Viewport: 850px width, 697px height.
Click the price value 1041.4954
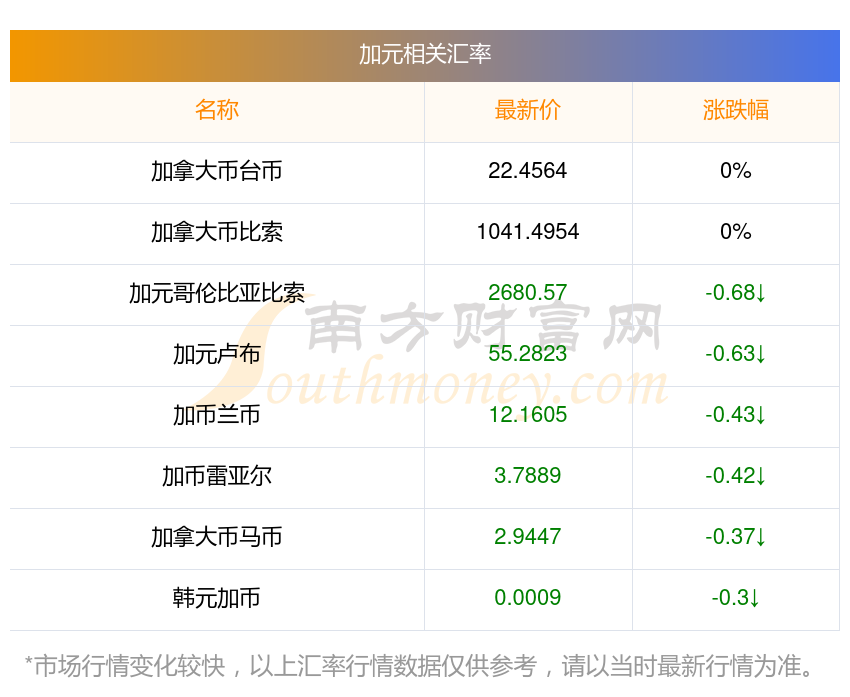click(527, 232)
